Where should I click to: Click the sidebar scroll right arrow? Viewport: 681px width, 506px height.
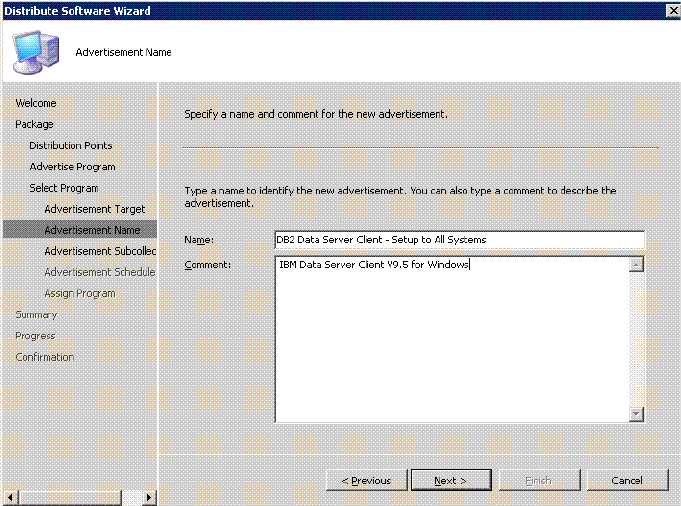point(149,497)
